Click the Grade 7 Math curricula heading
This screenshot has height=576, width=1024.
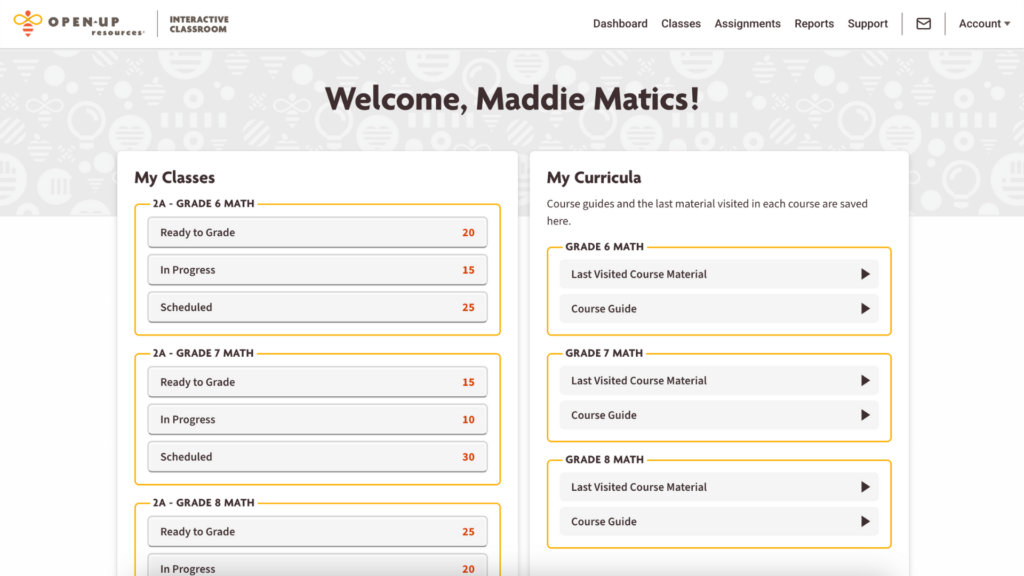click(x=604, y=353)
